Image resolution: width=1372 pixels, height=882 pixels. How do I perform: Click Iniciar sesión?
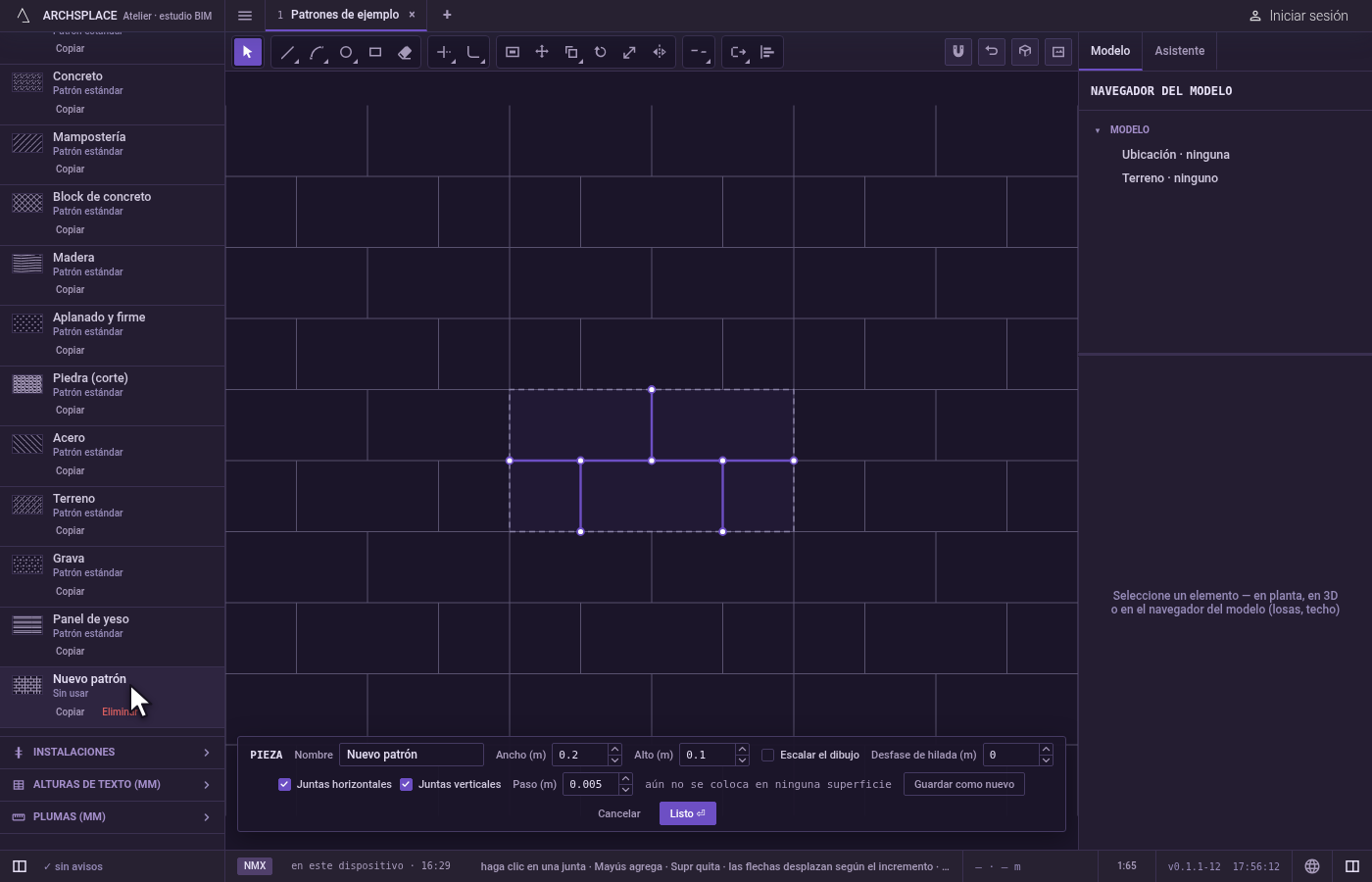click(1298, 16)
